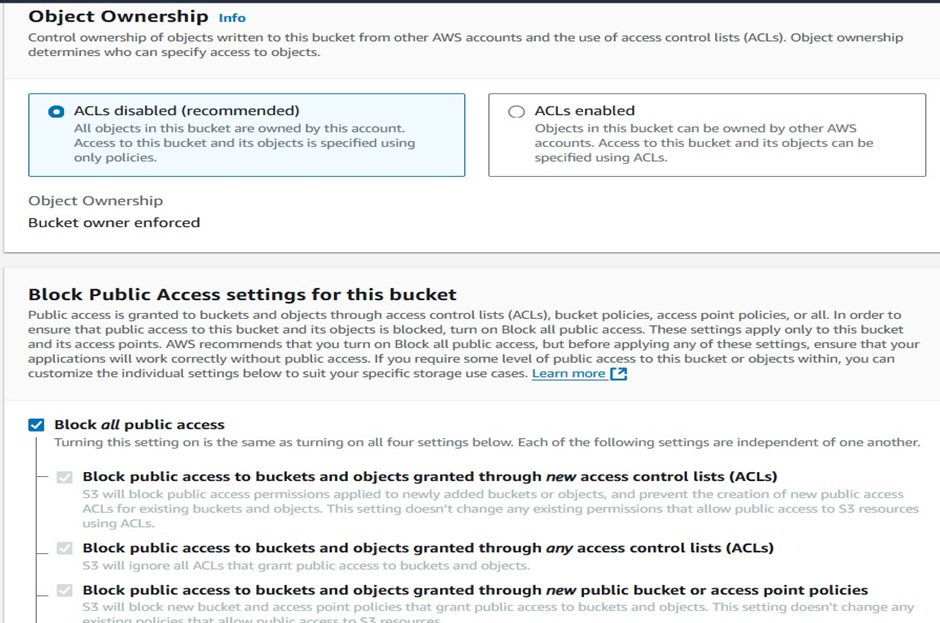This screenshot has width=940, height=623.
Task: Open the Info link beside Object Ownership
Action: coord(232,18)
